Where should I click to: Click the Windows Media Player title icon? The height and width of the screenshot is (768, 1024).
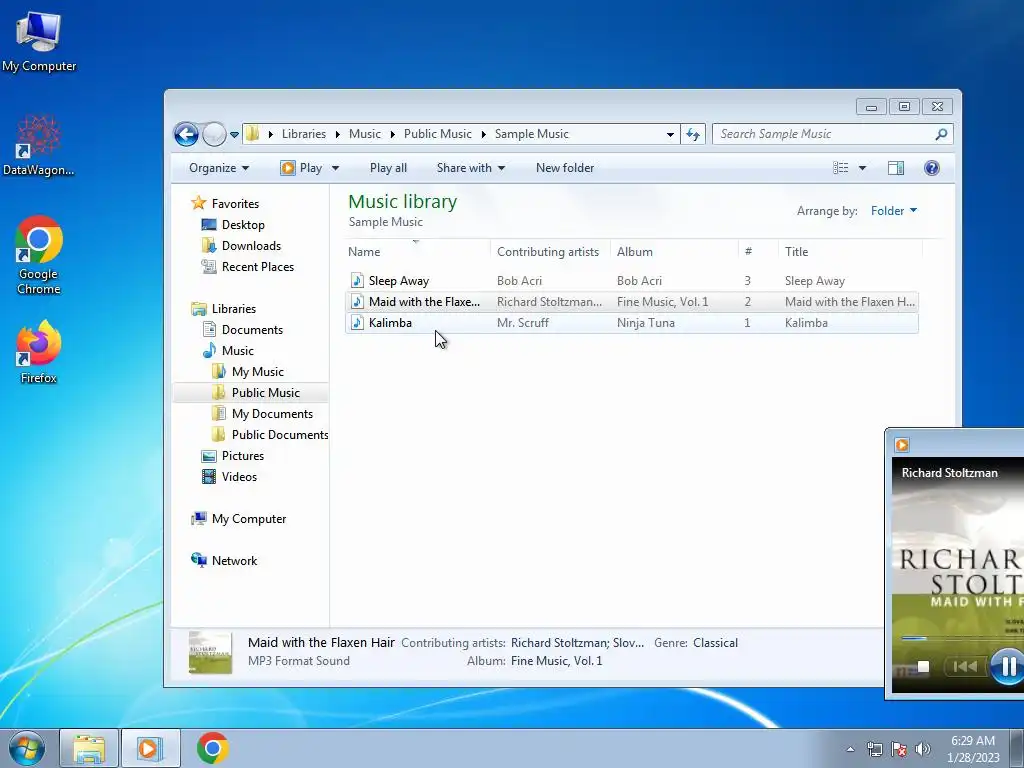(x=902, y=445)
